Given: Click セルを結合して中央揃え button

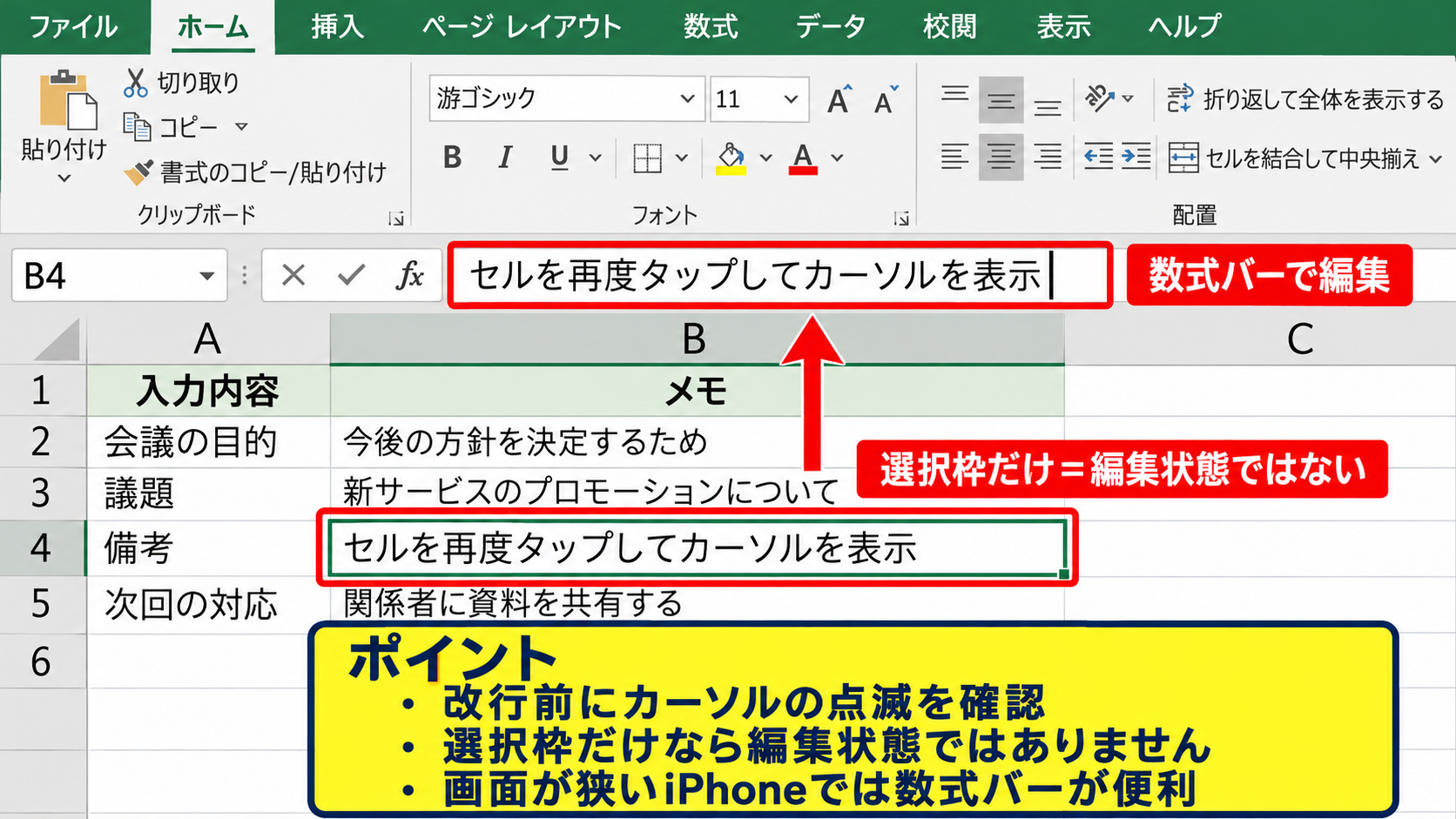Looking at the screenshot, I should click(x=1294, y=158).
